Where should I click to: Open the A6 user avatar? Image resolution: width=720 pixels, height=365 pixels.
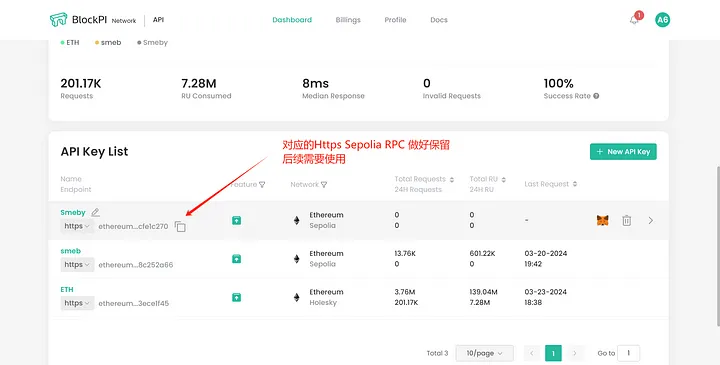tap(662, 20)
